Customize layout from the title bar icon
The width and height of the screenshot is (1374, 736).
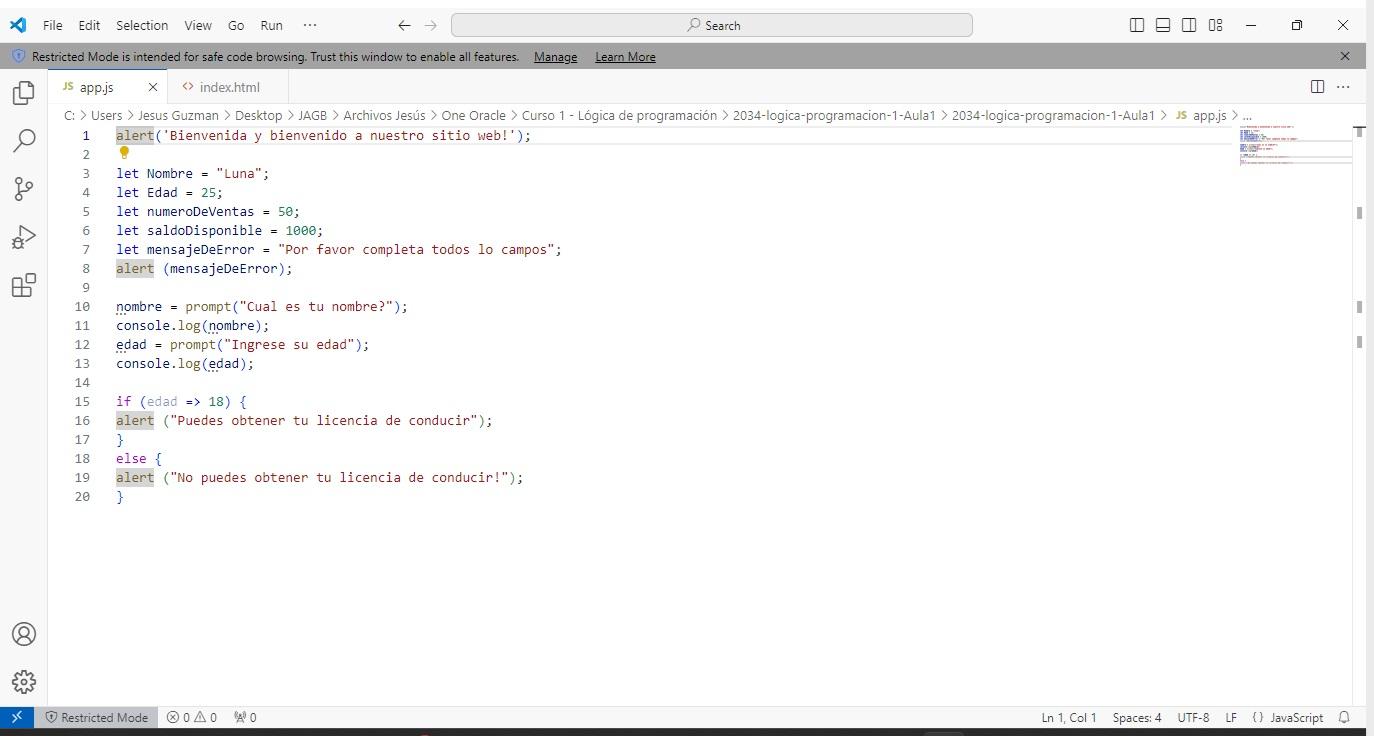point(1215,25)
